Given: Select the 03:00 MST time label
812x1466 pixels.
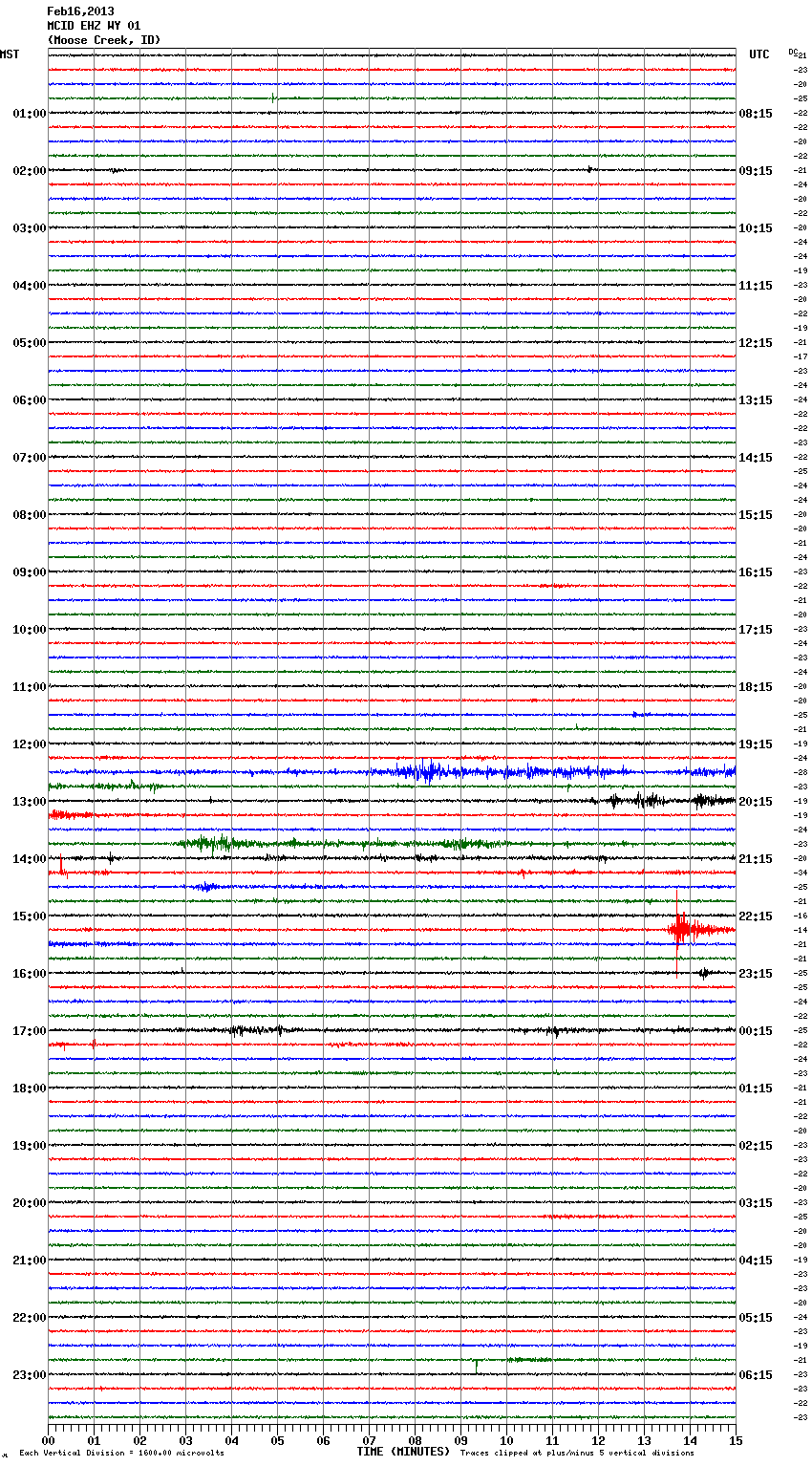Looking at the screenshot, I should (30, 228).
